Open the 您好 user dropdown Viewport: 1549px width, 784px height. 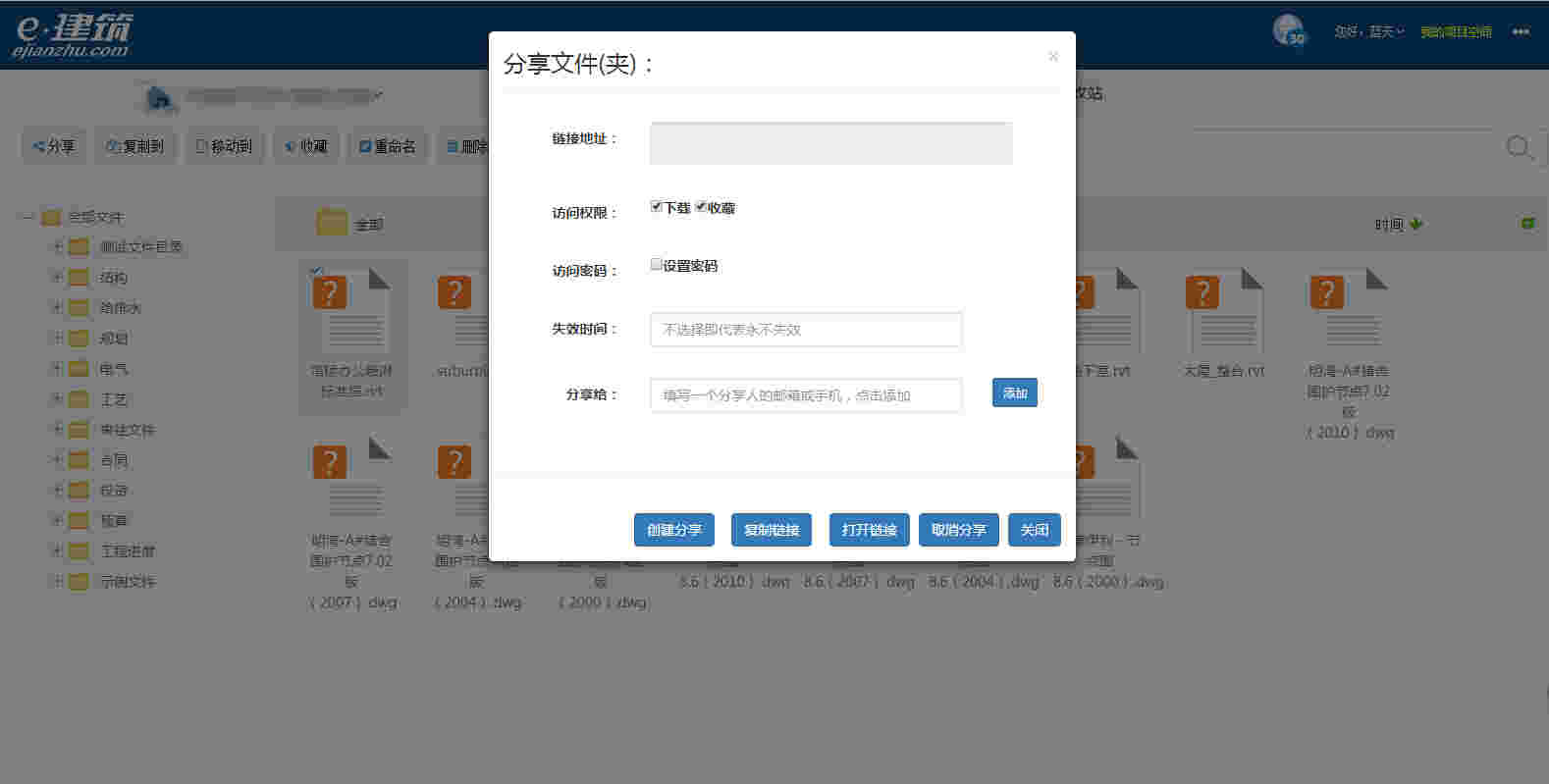pyautogui.click(x=1368, y=32)
